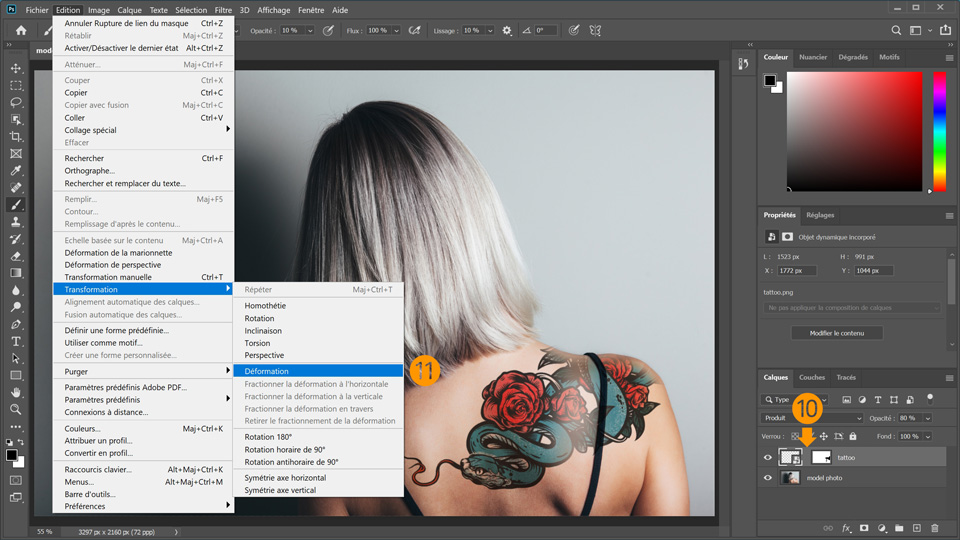Select the Object Selection tool
Viewport: 960px width, 540px height.
(16, 119)
